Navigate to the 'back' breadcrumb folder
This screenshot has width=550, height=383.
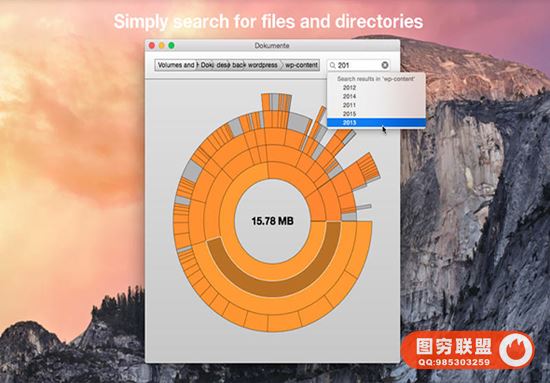239,65
